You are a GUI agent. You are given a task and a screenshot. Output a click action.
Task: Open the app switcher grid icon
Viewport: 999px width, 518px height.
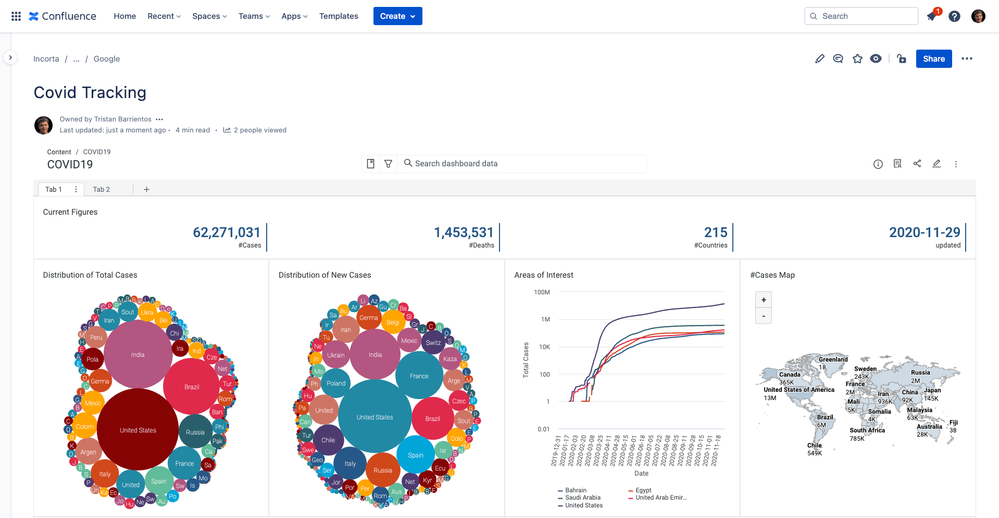(x=16, y=16)
